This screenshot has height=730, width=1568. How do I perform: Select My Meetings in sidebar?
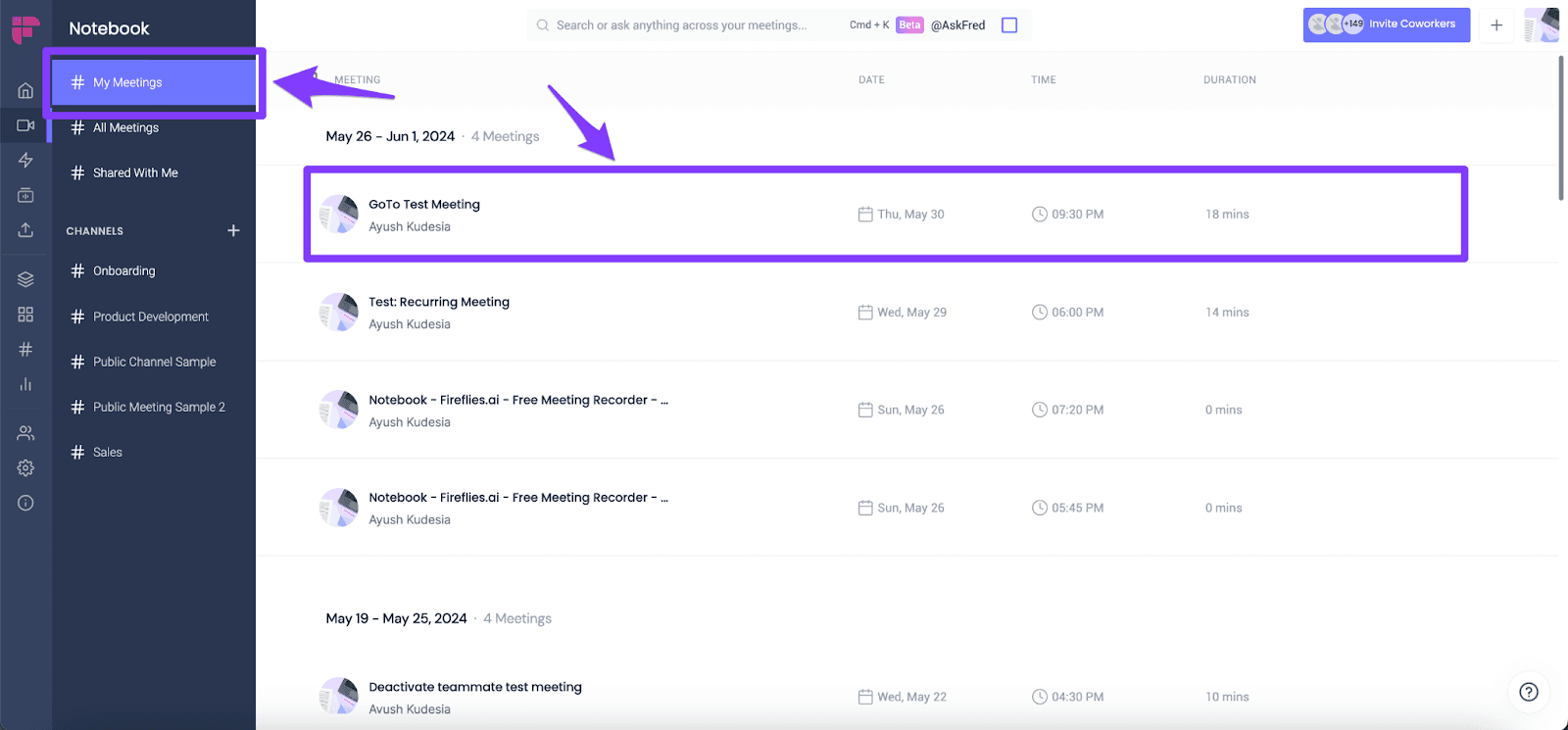(x=154, y=82)
